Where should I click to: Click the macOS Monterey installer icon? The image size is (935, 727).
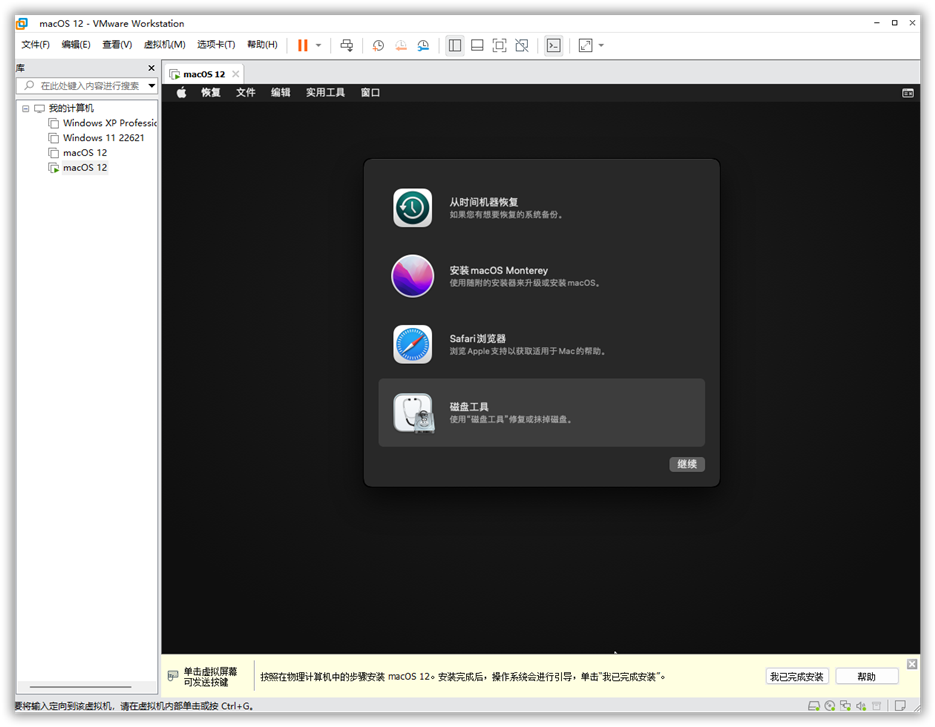[x=412, y=276]
